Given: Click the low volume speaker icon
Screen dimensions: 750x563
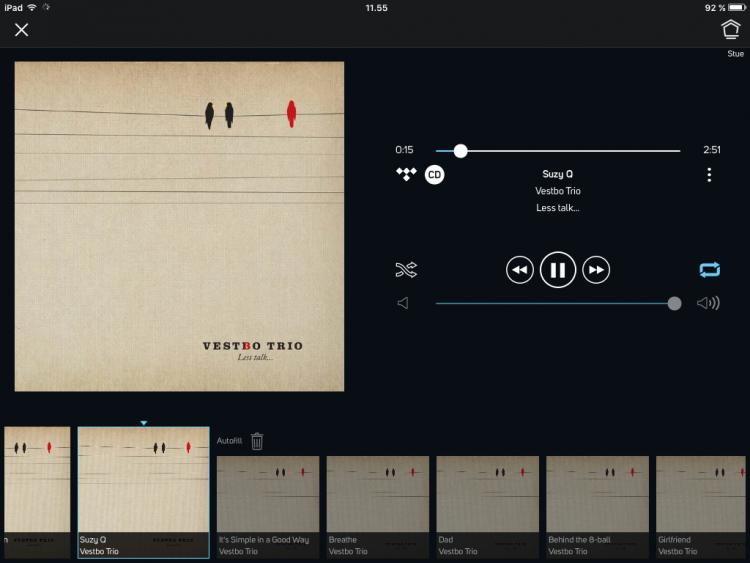Looking at the screenshot, I should [403, 303].
